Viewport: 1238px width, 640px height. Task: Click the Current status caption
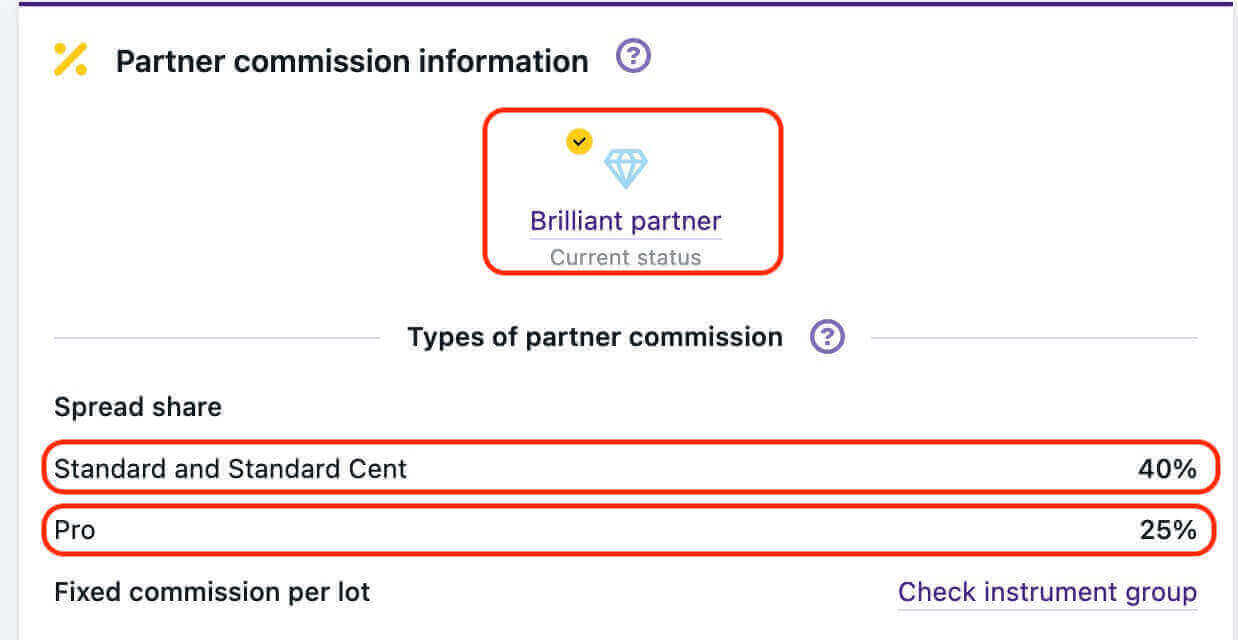(x=625, y=257)
